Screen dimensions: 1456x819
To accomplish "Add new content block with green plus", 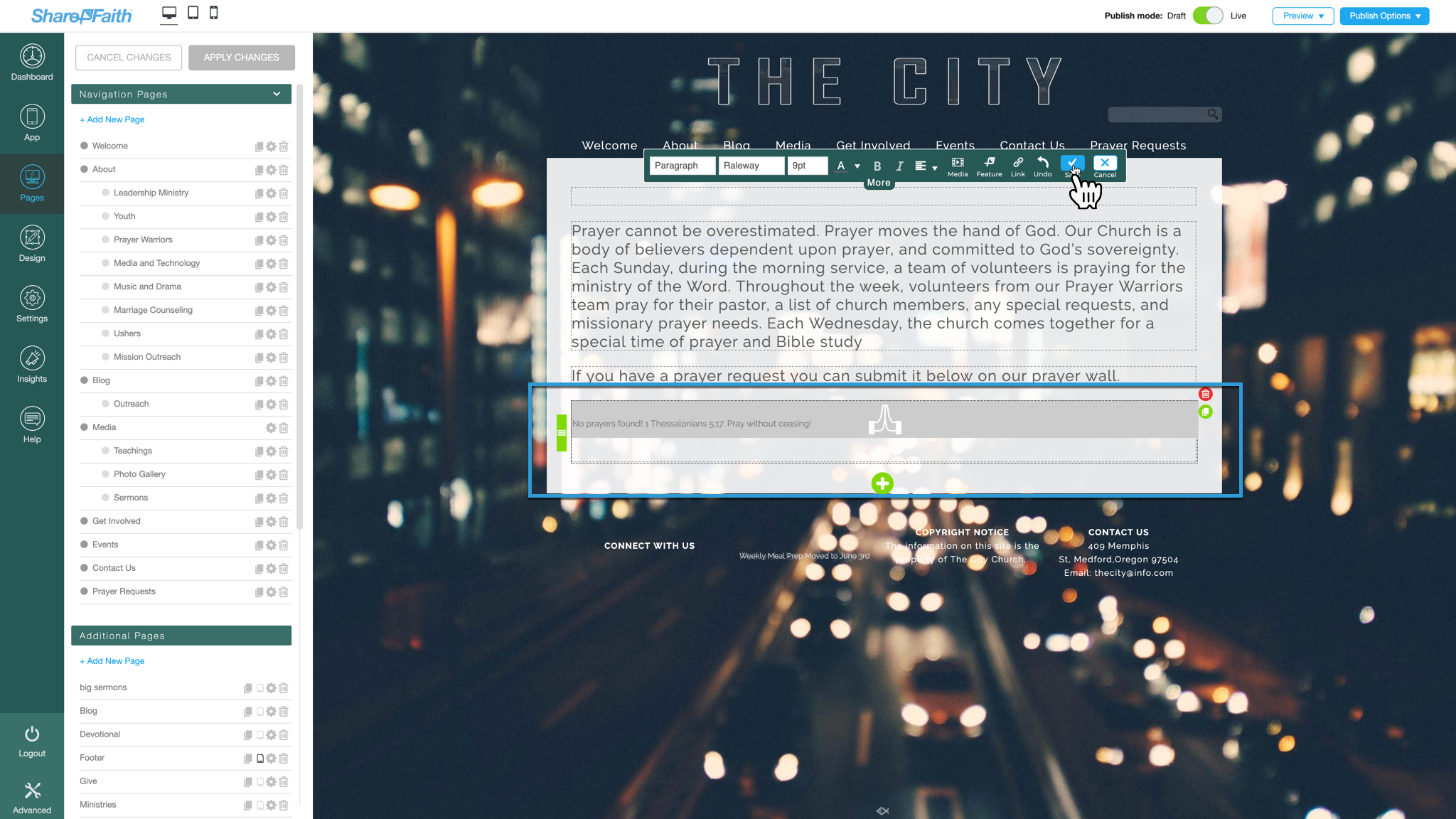I will coord(882,483).
